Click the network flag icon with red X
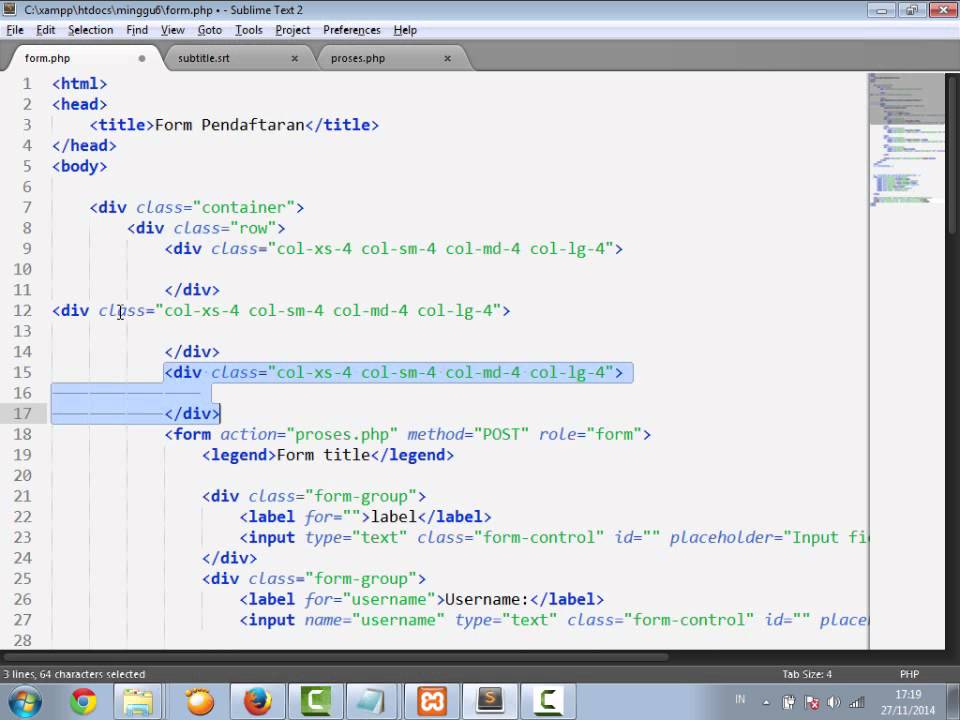The image size is (960, 720). click(x=811, y=702)
